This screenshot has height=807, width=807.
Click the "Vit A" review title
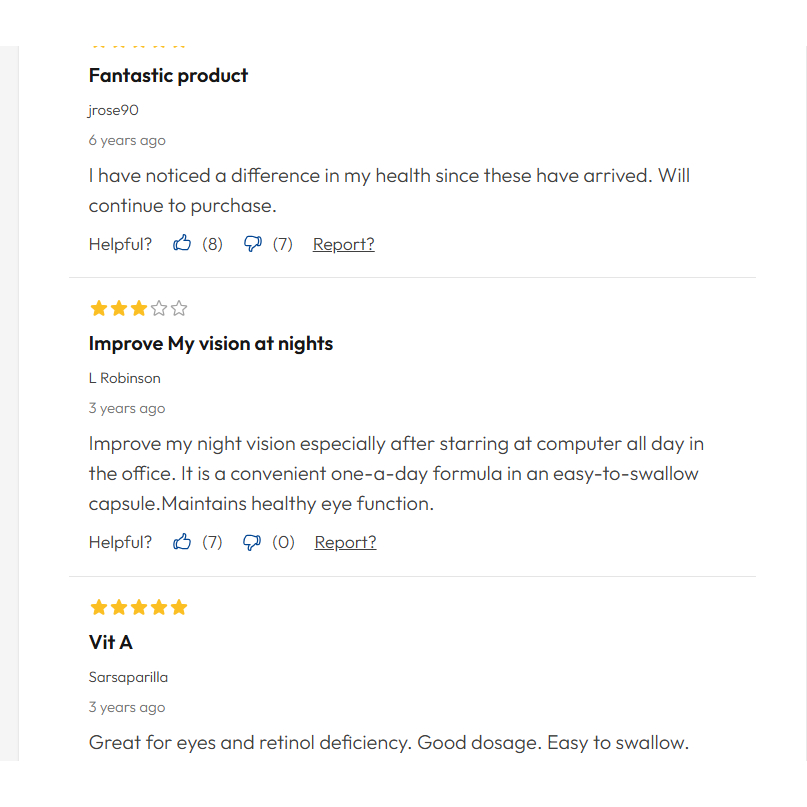[110, 642]
